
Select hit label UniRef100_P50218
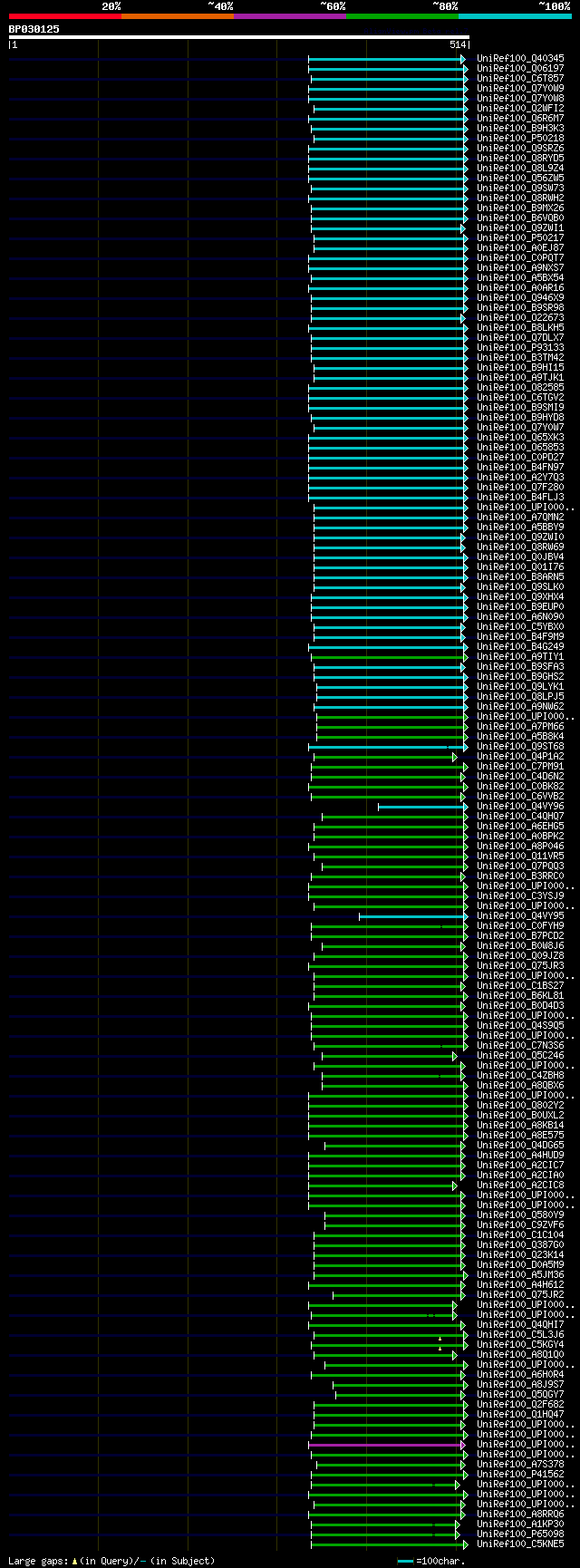tap(520, 139)
